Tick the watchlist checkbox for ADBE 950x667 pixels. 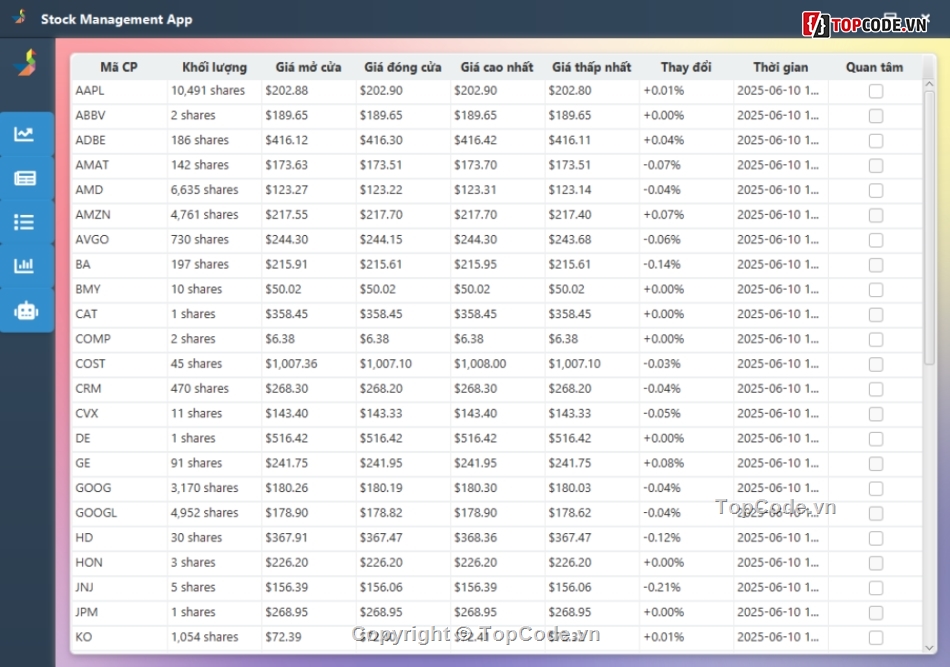[x=875, y=141]
